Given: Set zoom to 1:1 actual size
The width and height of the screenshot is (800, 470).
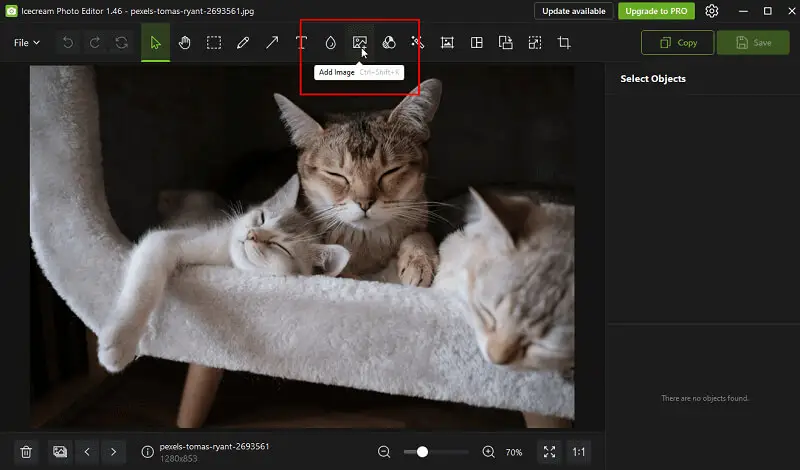Looking at the screenshot, I should point(579,452).
